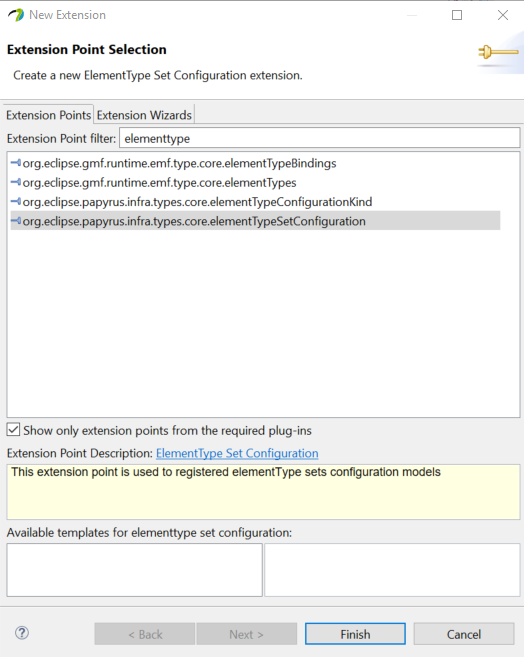
Task: Switch to the Extension Wizards tab
Action: coord(144,115)
